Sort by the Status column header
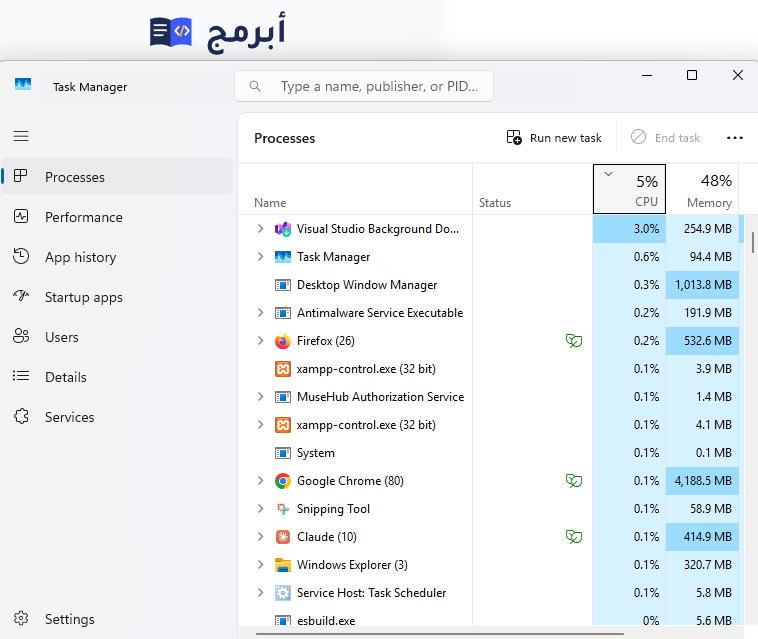 coord(532,189)
